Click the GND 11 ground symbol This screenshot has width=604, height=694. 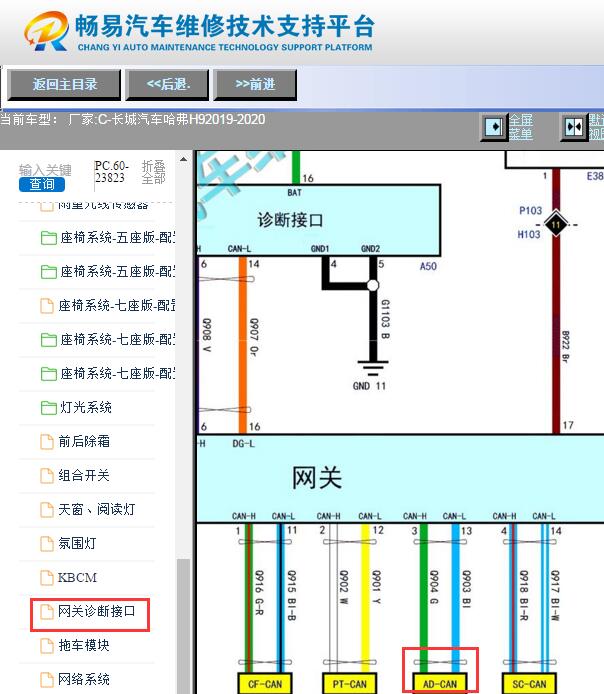tap(373, 367)
